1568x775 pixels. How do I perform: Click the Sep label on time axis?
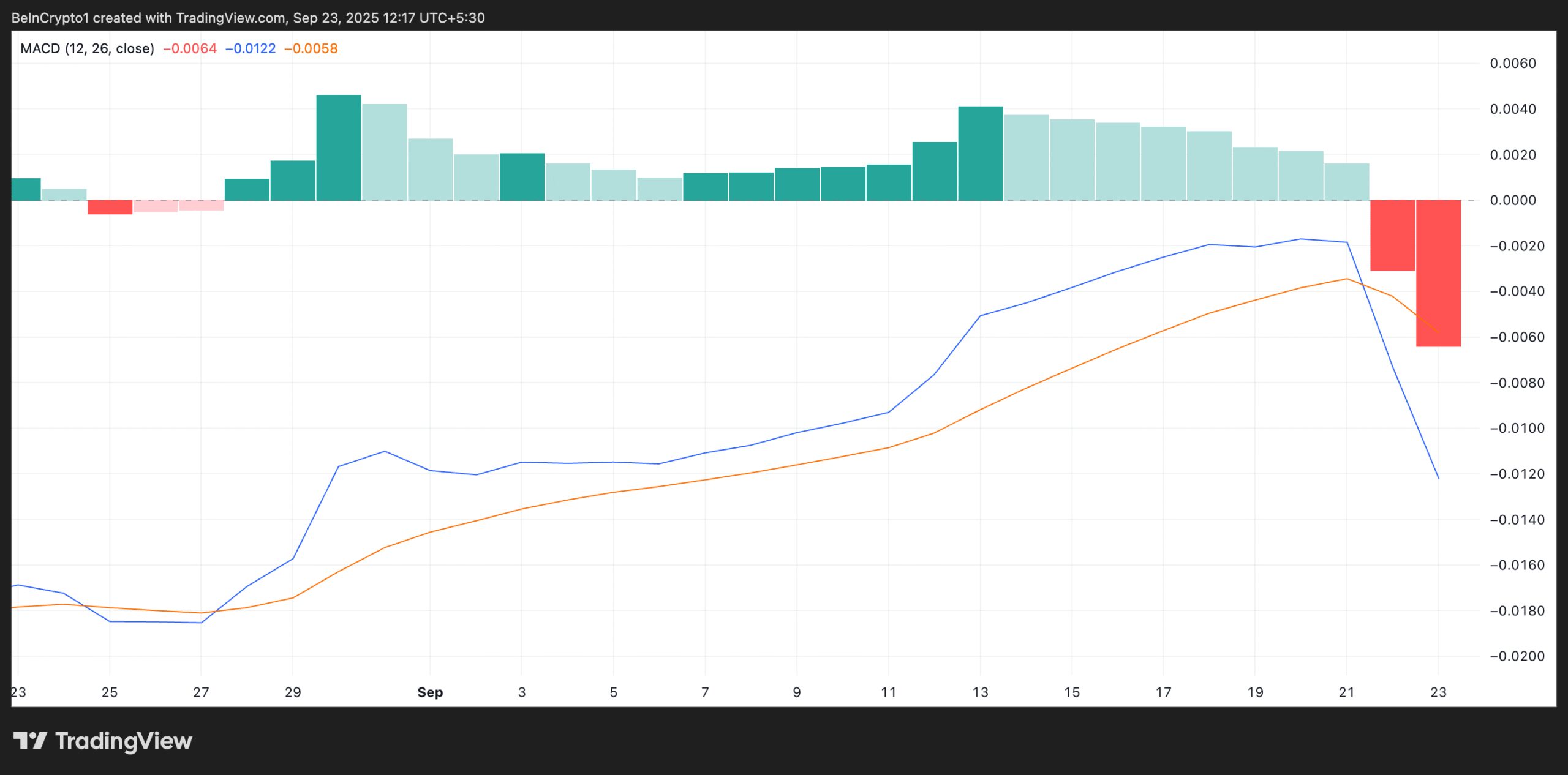(x=430, y=692)
